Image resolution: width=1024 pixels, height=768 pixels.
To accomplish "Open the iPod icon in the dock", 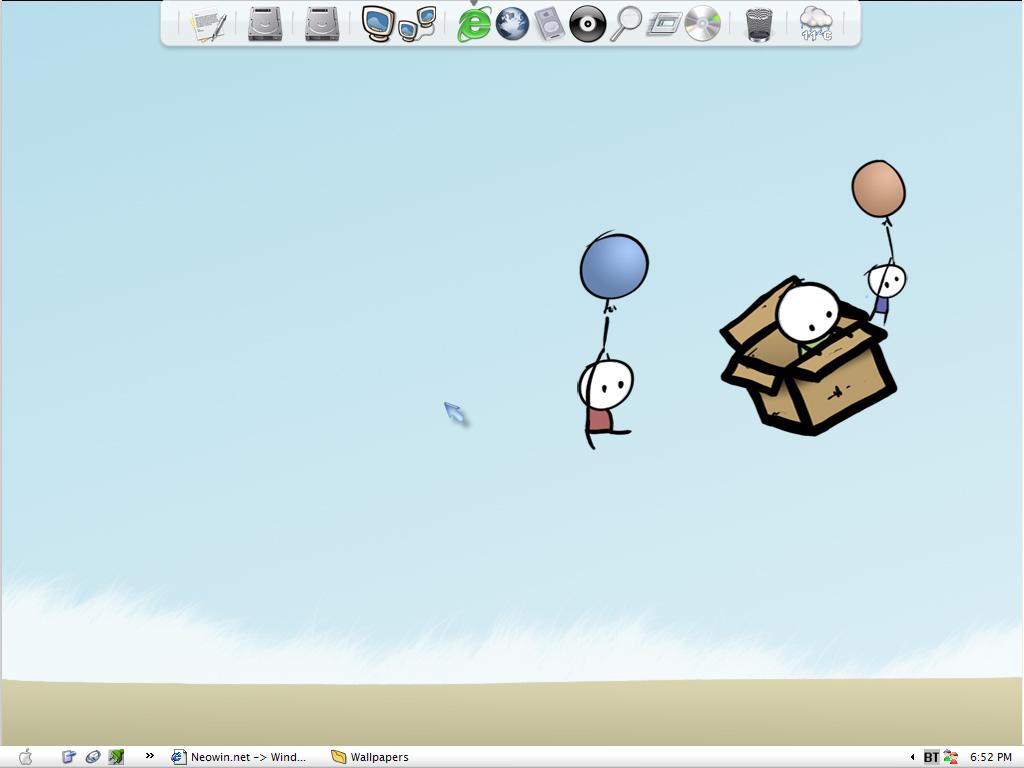I will [x=550, y=24].
